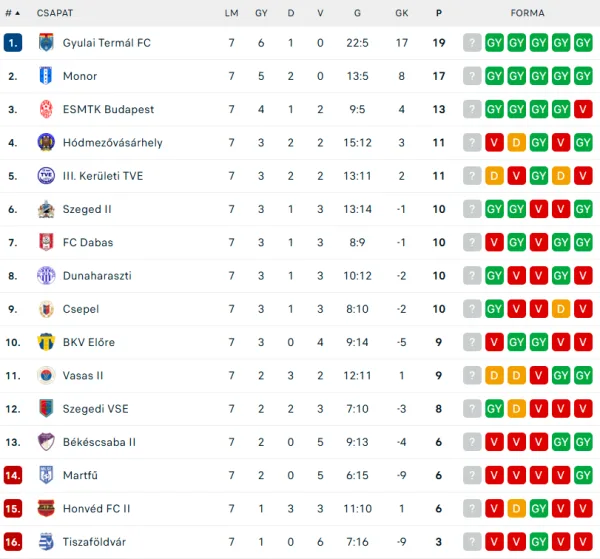This screenshot has height=559, width=600.
Task: Click the III. Kerületi TVE logo
Action: coord(46,176)
